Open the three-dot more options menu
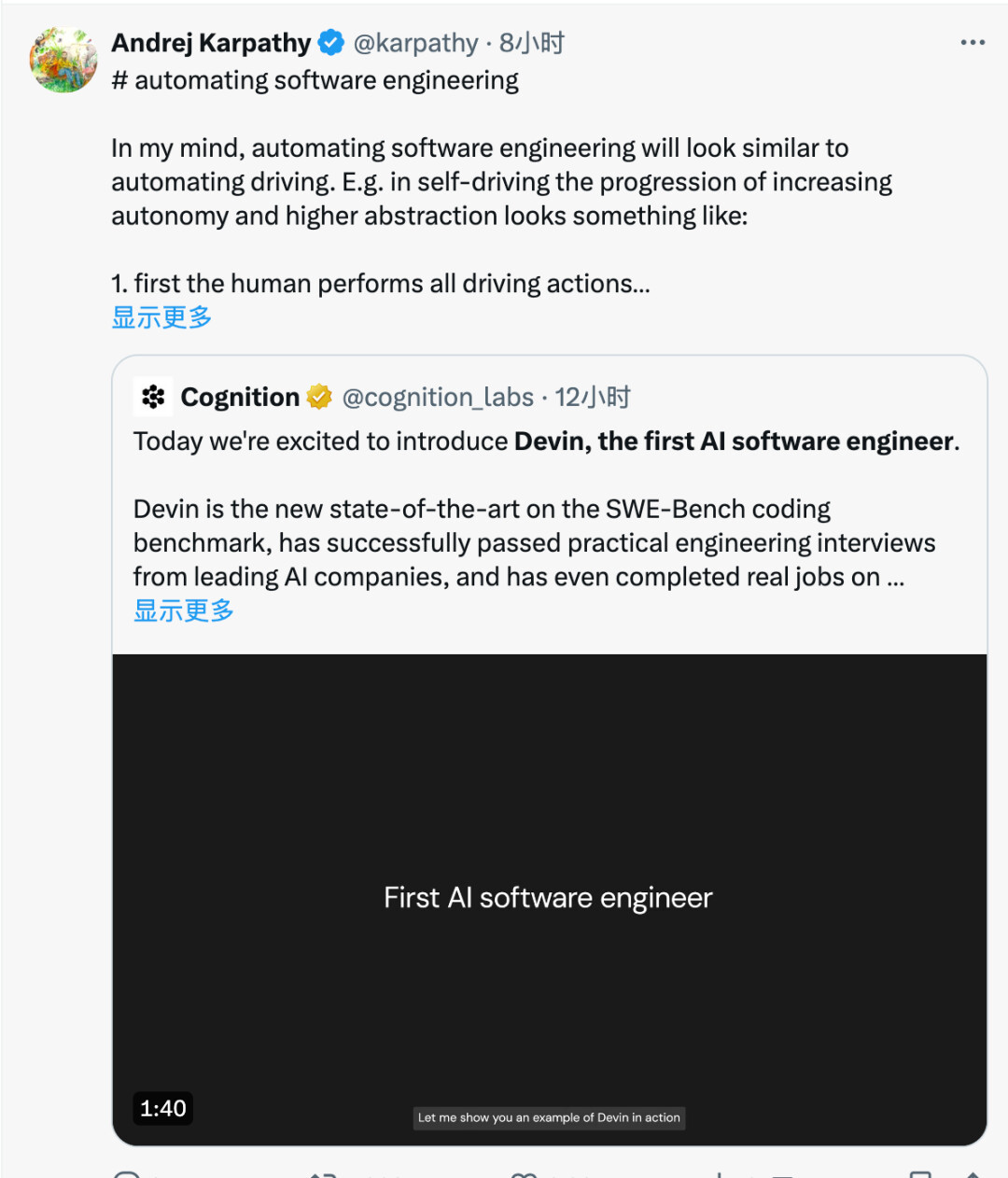This screenshot has height=1178, width=1008. pos(973,43)
